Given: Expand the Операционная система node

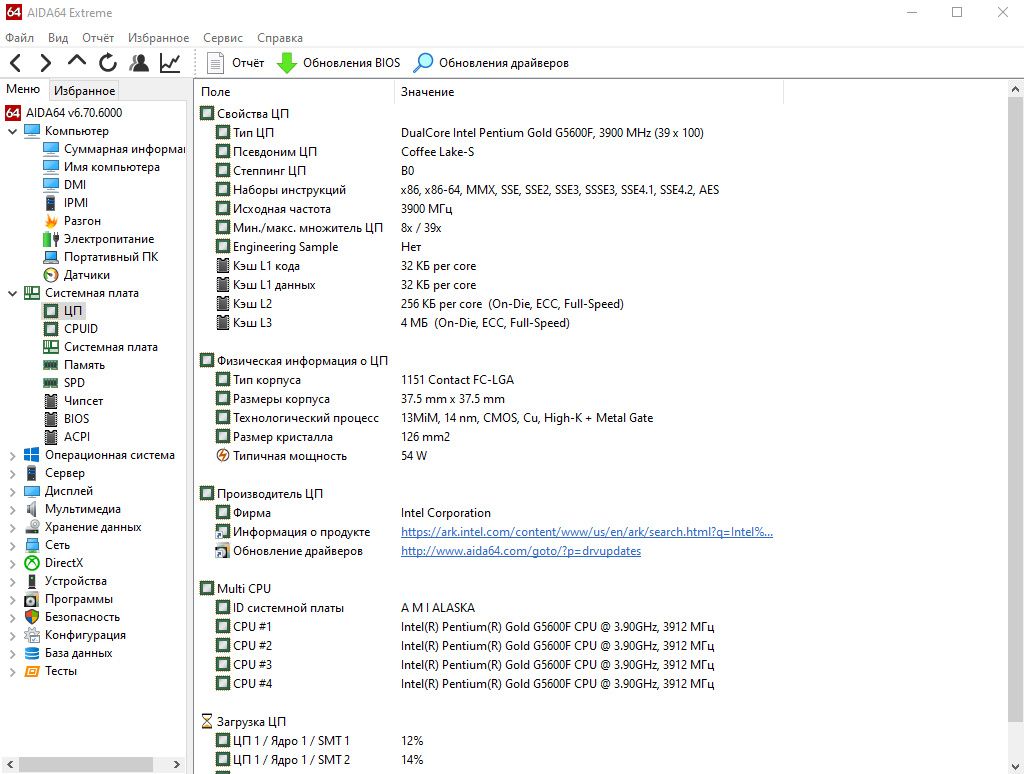Looking at the screenshot, I should [x=12, y=455].
